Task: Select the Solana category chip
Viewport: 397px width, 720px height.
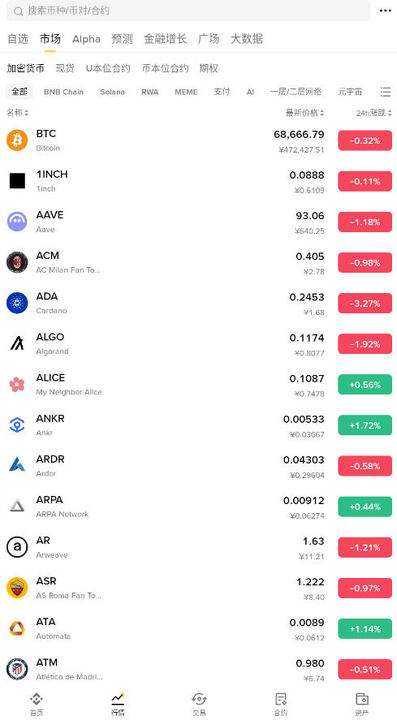Action: (112, 92)
